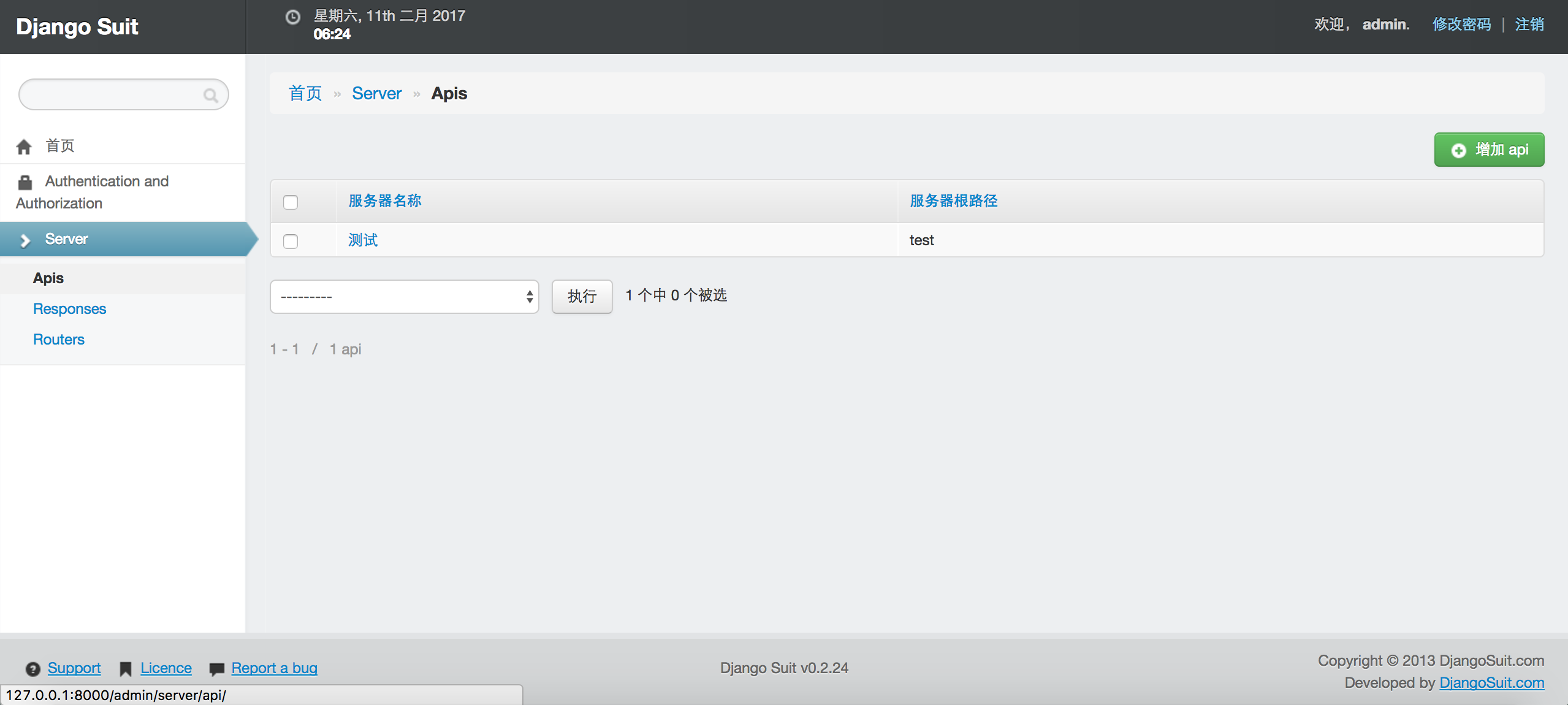Click the question mark Support icon
1568x705 pixels.
(x=33, y=669)
